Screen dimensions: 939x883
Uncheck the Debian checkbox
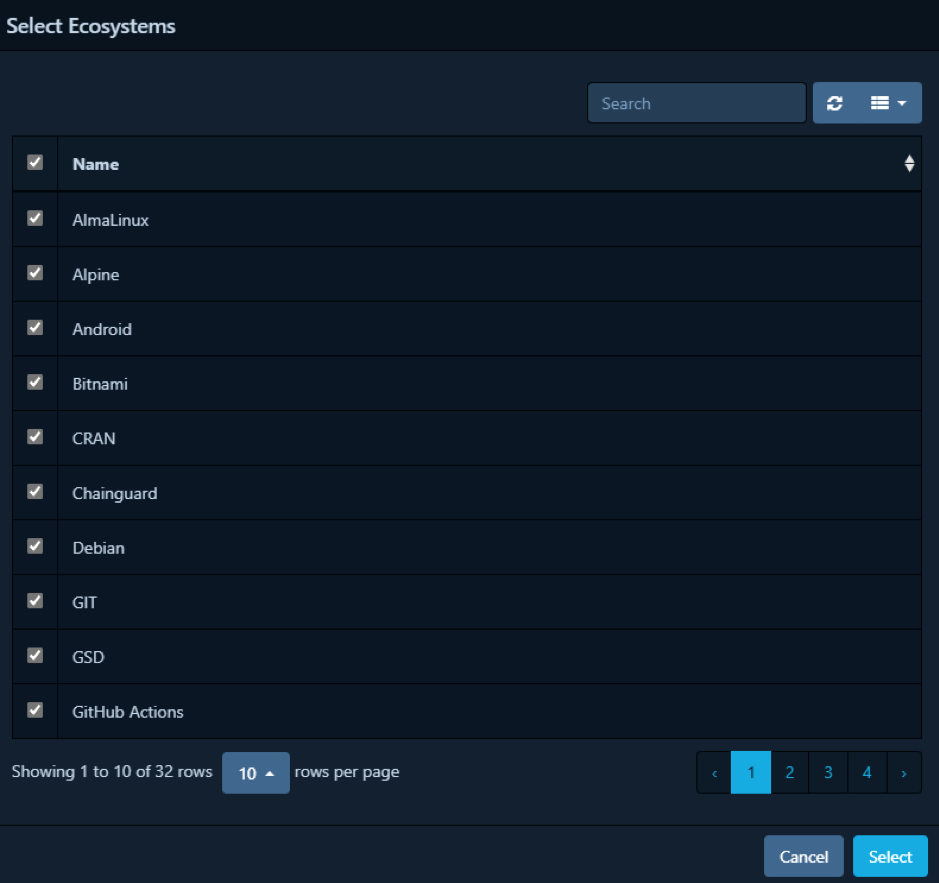35,546
